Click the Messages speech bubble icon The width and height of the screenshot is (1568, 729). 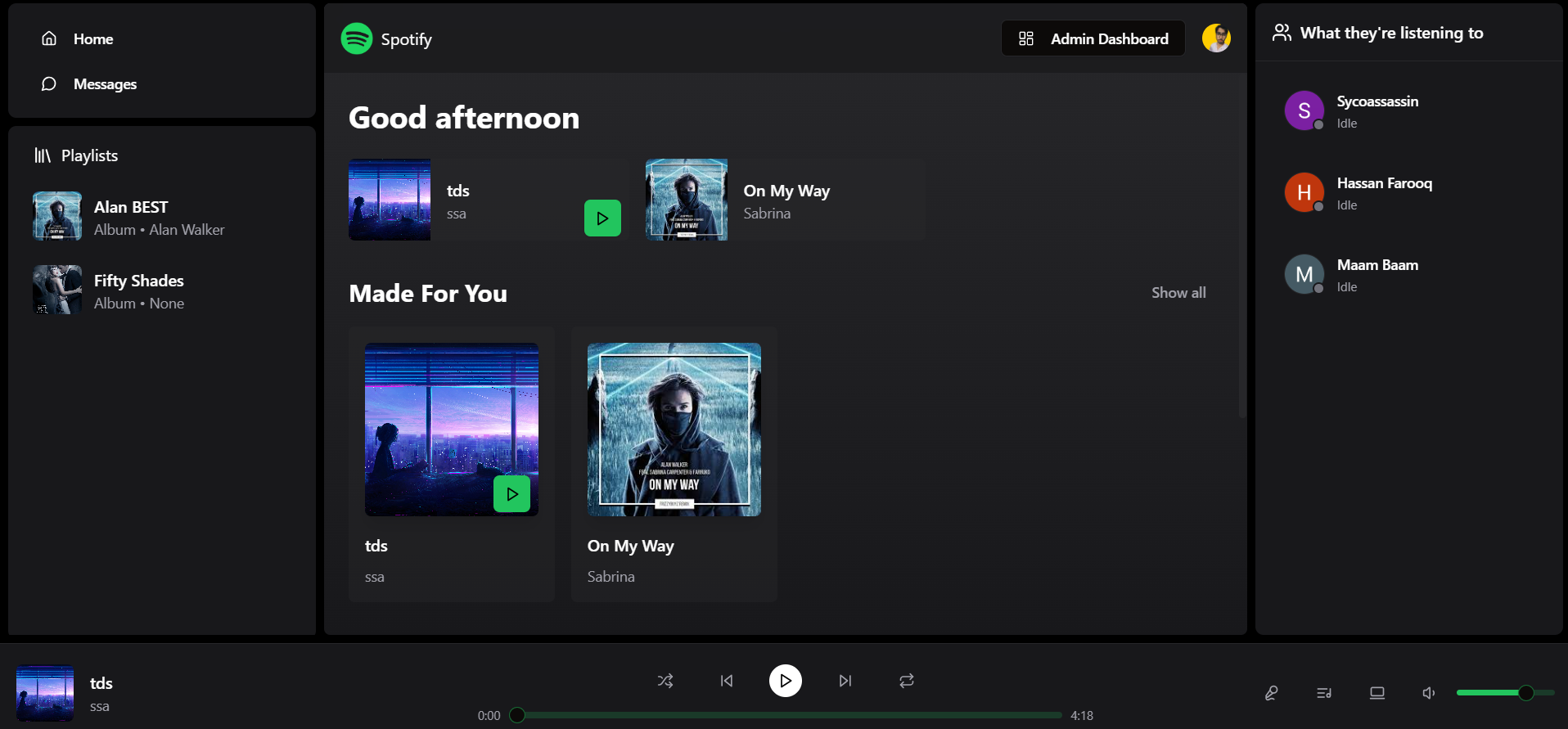tap(49, 84)
